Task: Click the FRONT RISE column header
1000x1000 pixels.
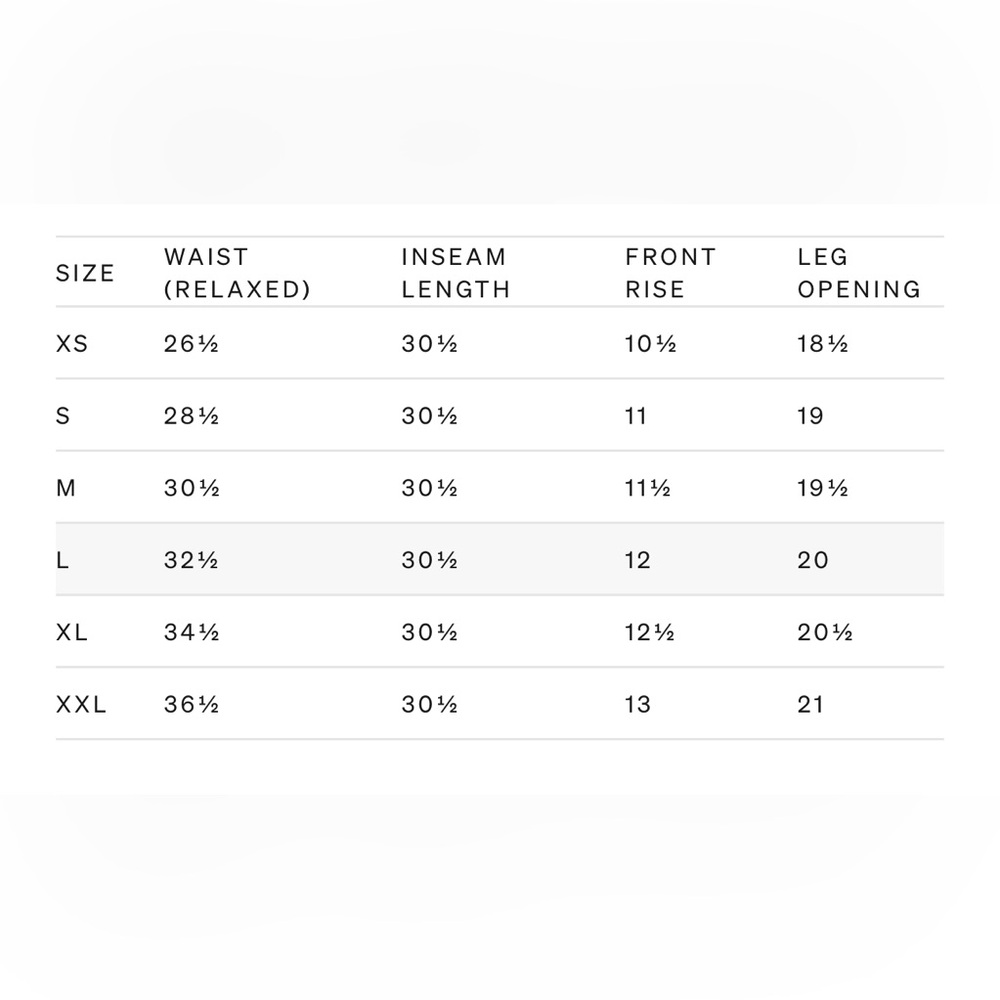Action: [670, 273]
